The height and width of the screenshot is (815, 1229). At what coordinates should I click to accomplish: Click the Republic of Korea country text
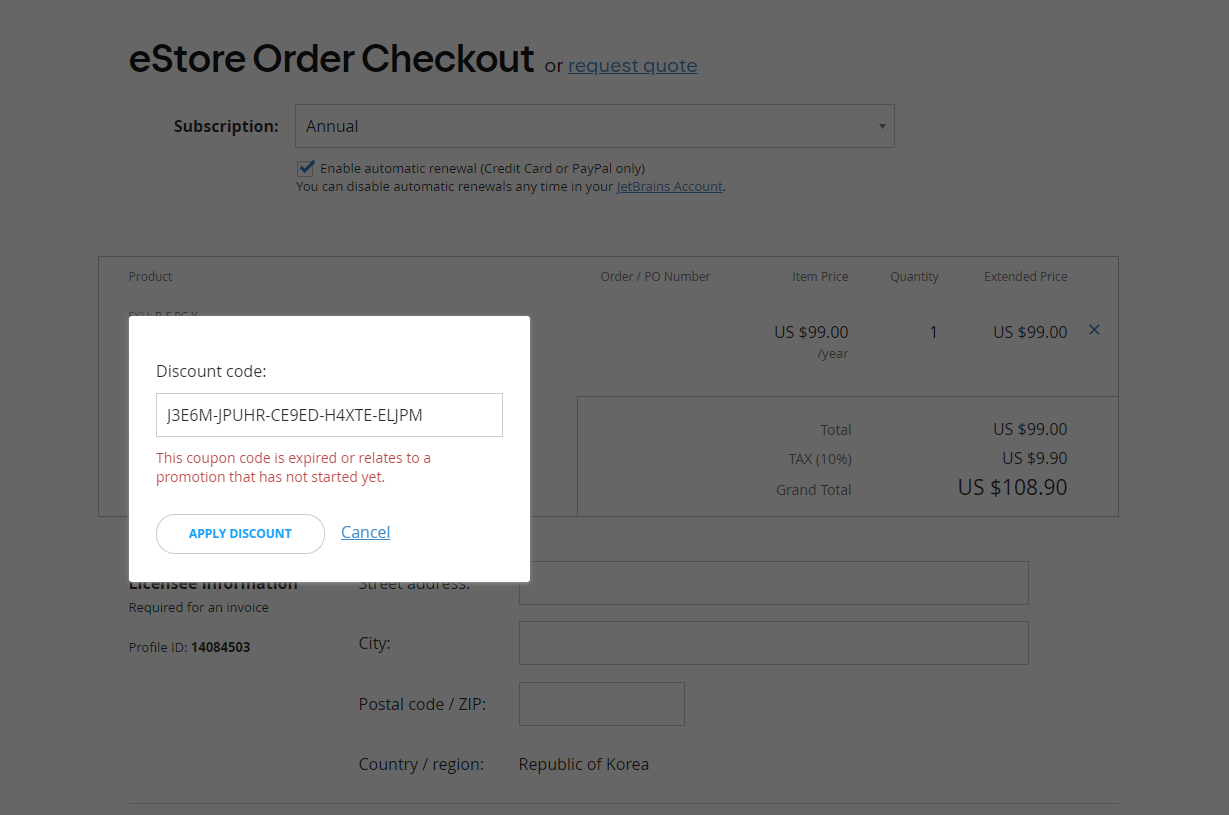(584, 764)
